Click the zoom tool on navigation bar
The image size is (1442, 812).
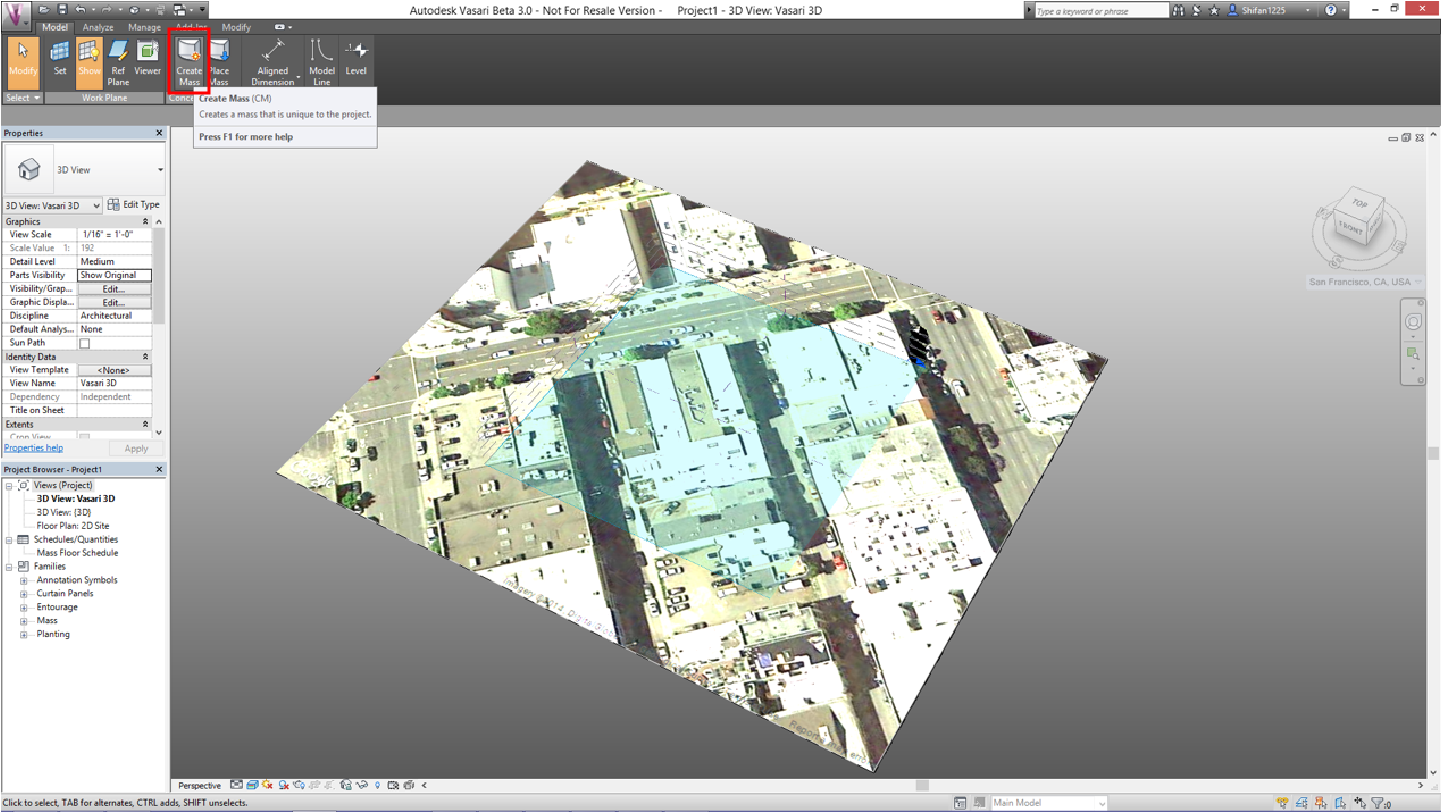click(1413, 354)
